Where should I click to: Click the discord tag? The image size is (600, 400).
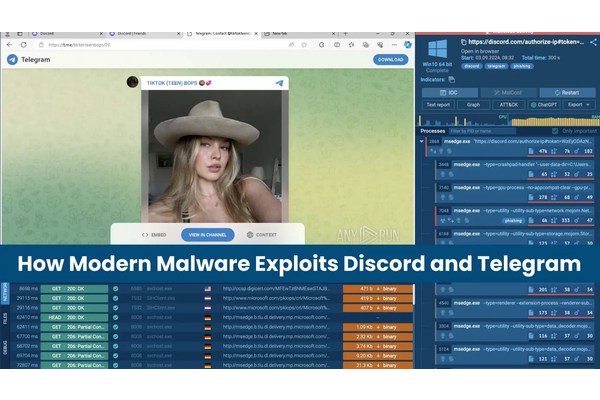pyautogui.click(x=472, y=66)
